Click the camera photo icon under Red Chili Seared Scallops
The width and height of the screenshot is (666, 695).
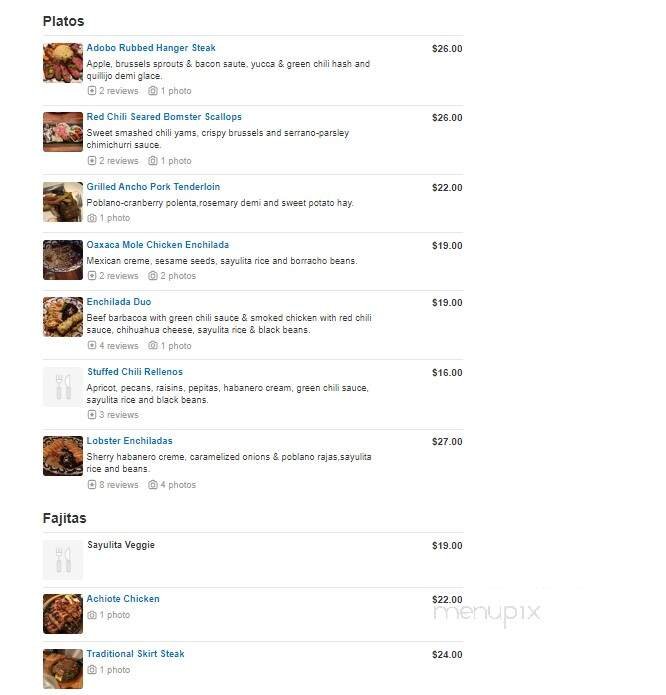tap(152, 161)
